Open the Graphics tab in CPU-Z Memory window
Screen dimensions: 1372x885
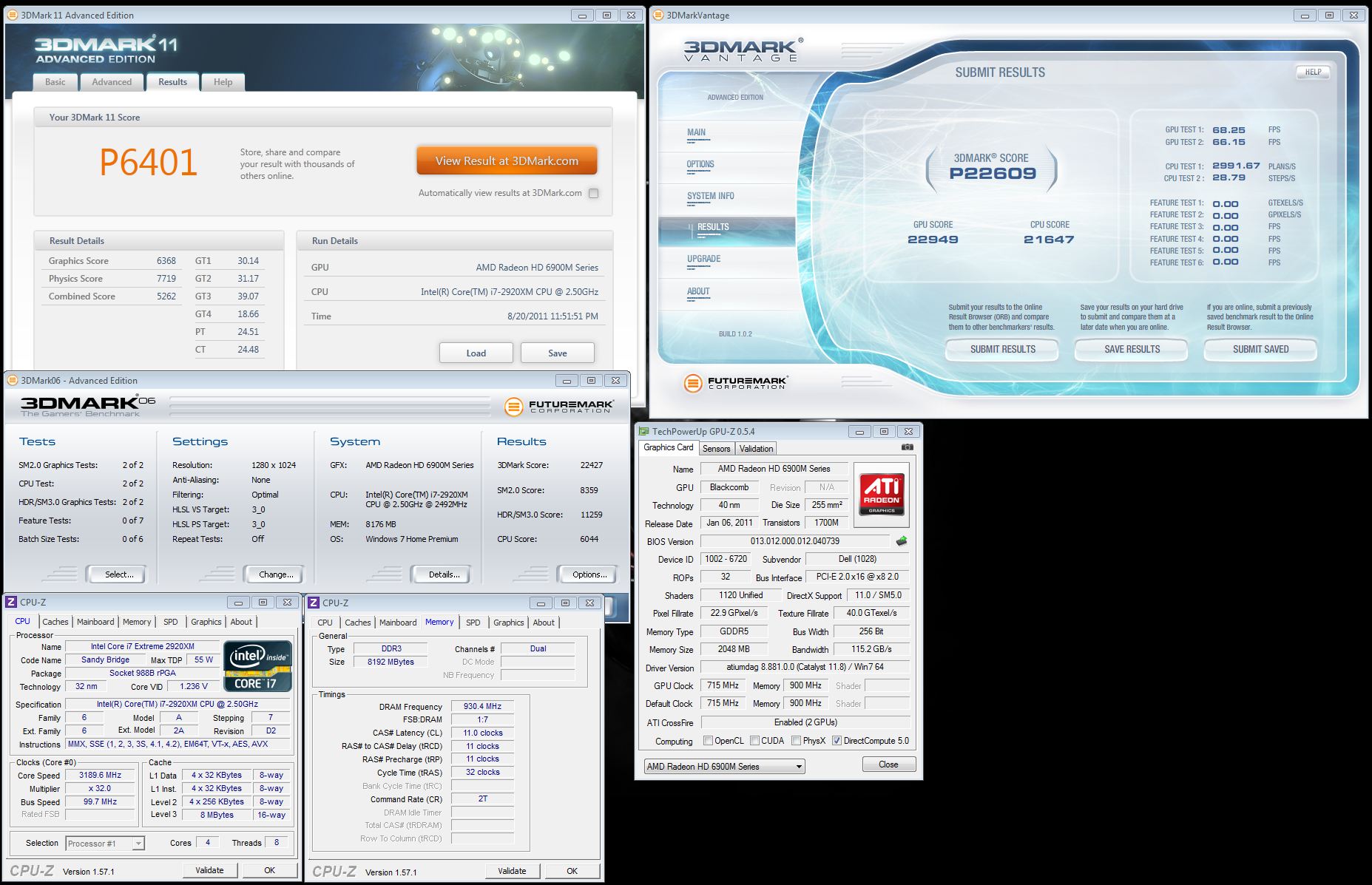tap(509, 623)
